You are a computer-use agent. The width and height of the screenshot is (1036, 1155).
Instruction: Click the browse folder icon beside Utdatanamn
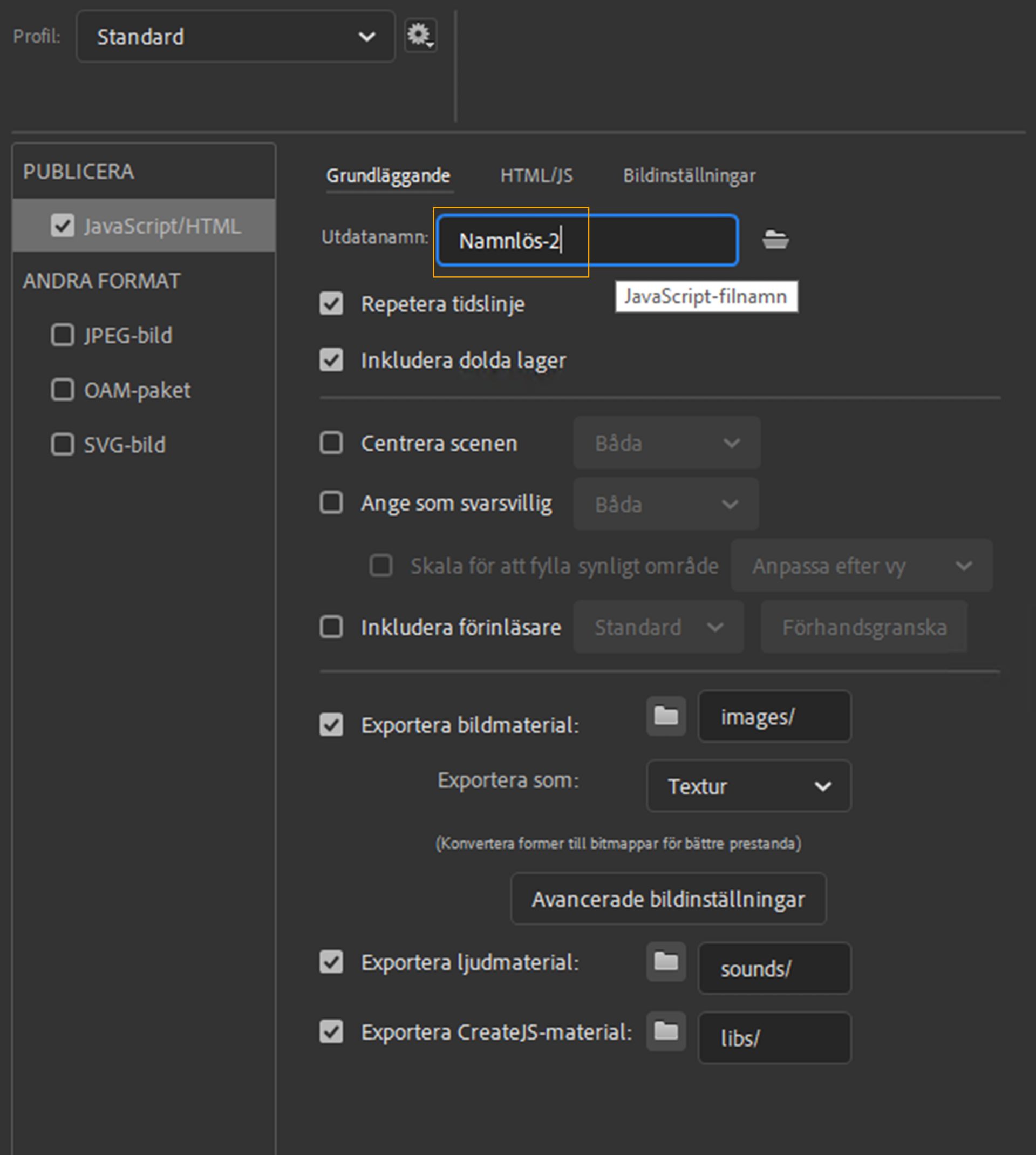(775, 240)
